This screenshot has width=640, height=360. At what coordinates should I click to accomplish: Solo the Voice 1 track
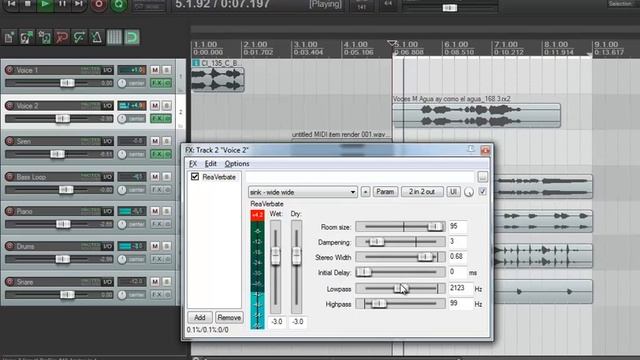coord(167,70)
